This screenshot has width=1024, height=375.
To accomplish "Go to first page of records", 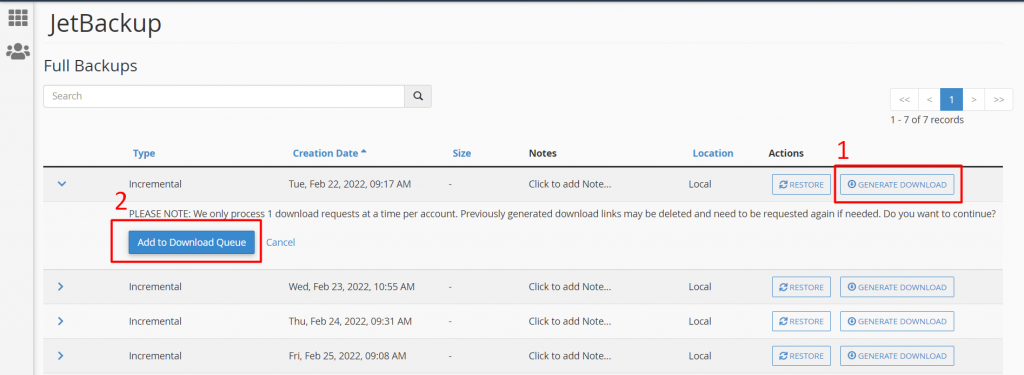I will tap(904, 99).
